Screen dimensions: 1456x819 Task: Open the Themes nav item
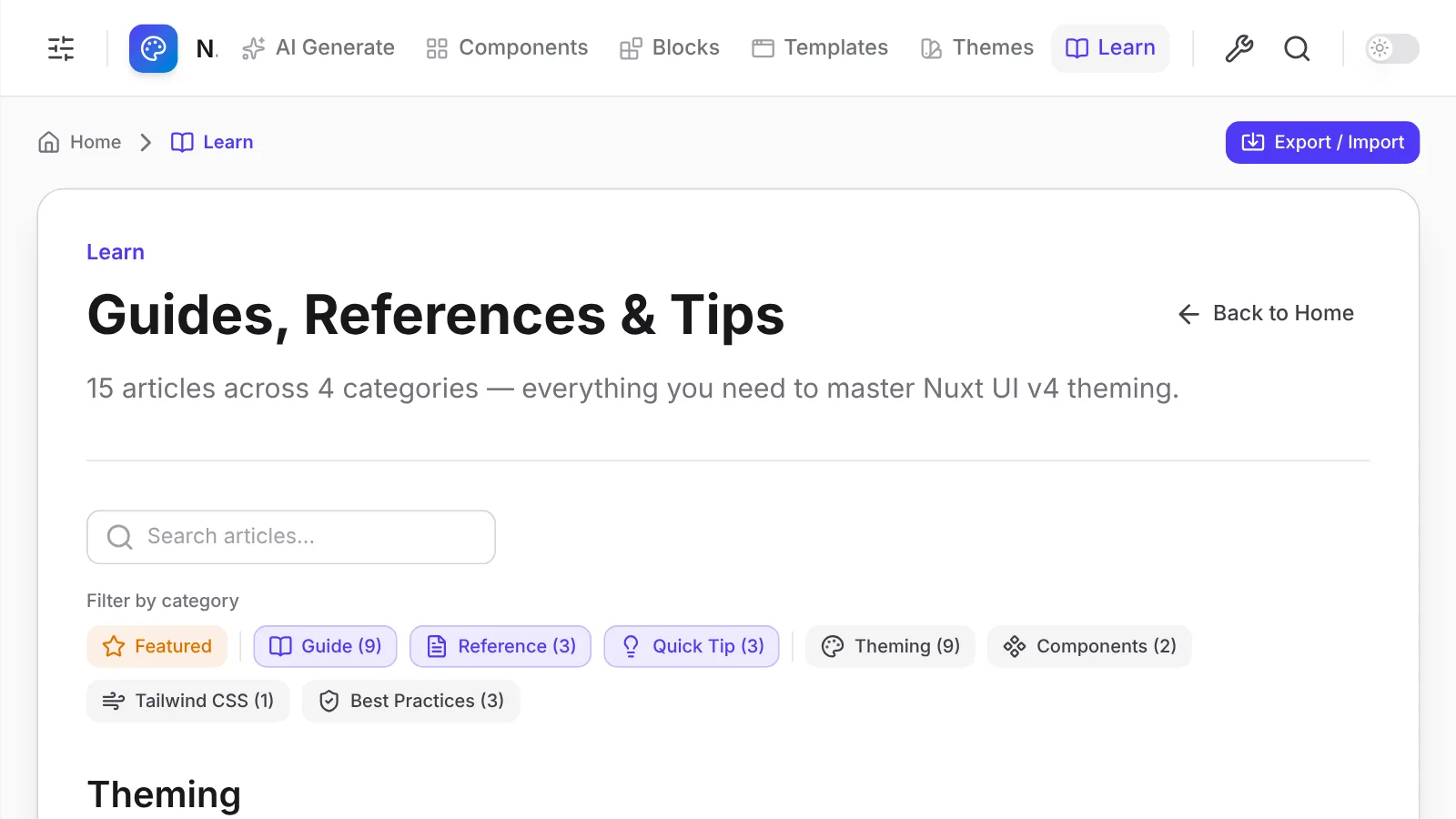pos(976,48)
